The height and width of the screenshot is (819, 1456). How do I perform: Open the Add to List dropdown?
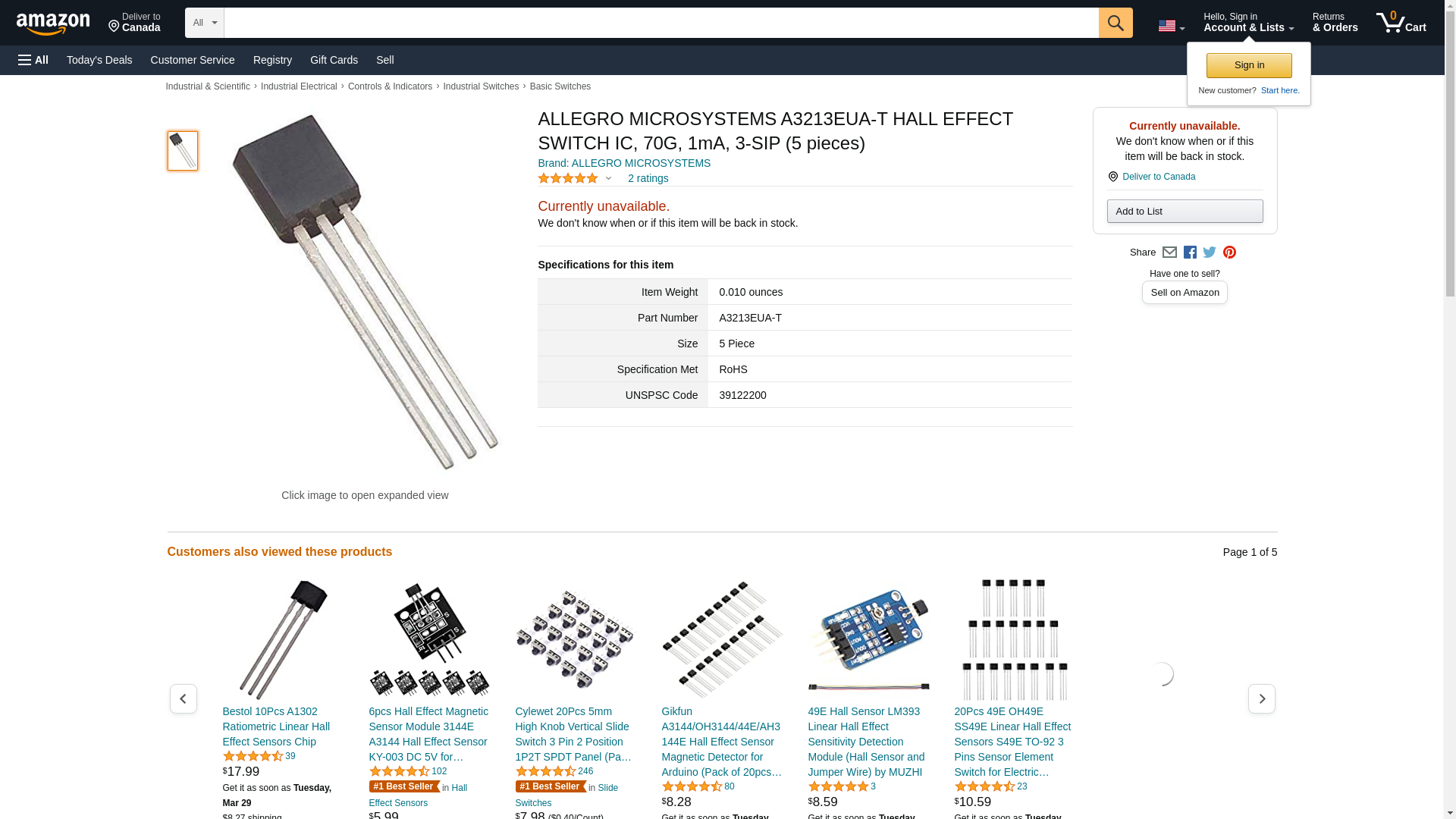[x=1185, y=211]
